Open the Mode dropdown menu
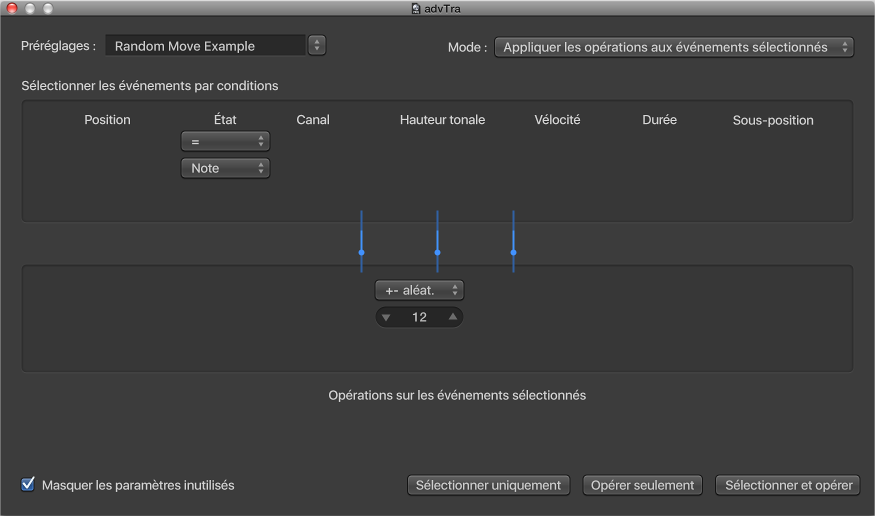This screenshot has width=878, height=518. click(675, 47)
